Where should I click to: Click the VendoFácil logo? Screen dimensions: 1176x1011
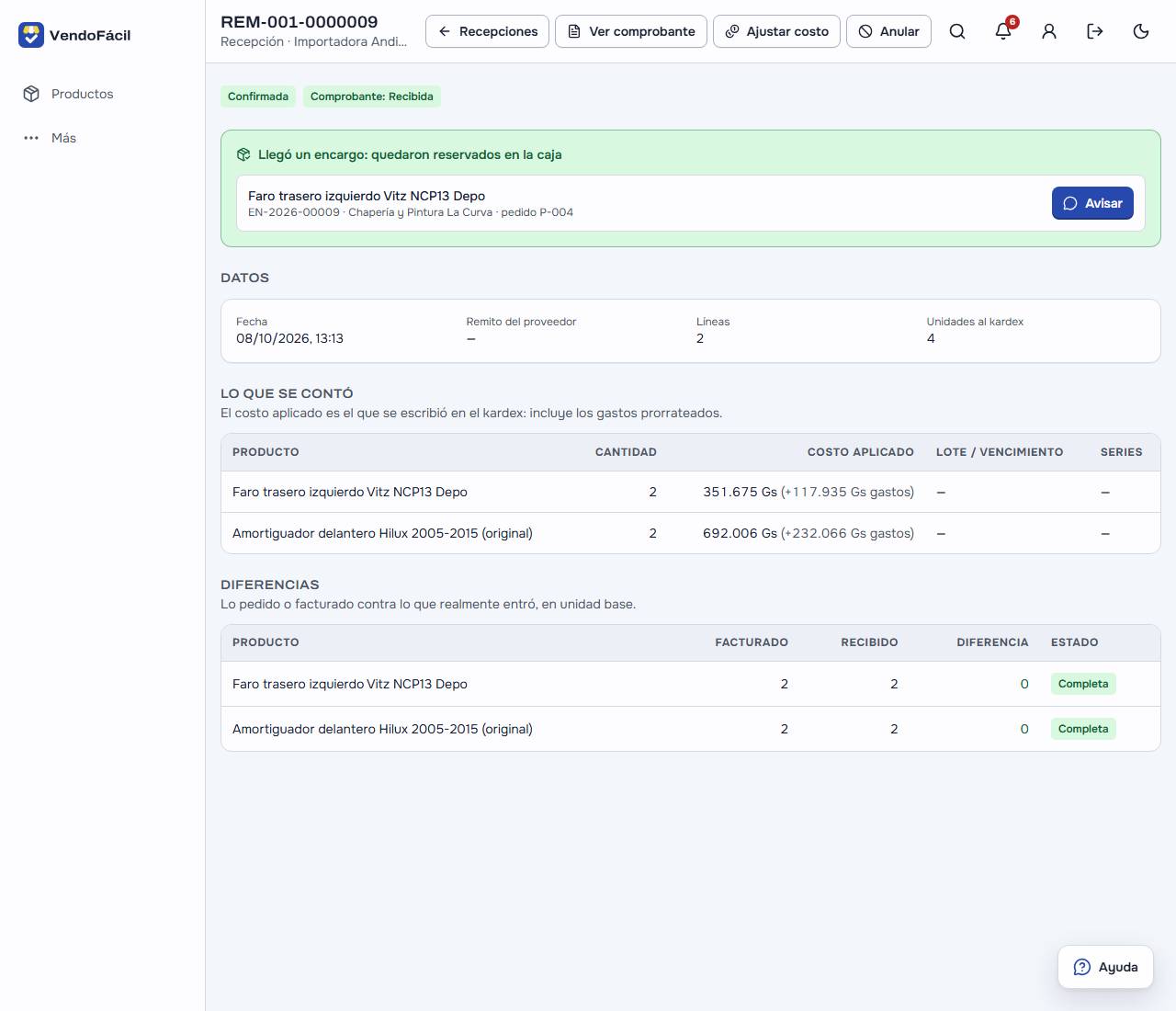click(74, 35)
